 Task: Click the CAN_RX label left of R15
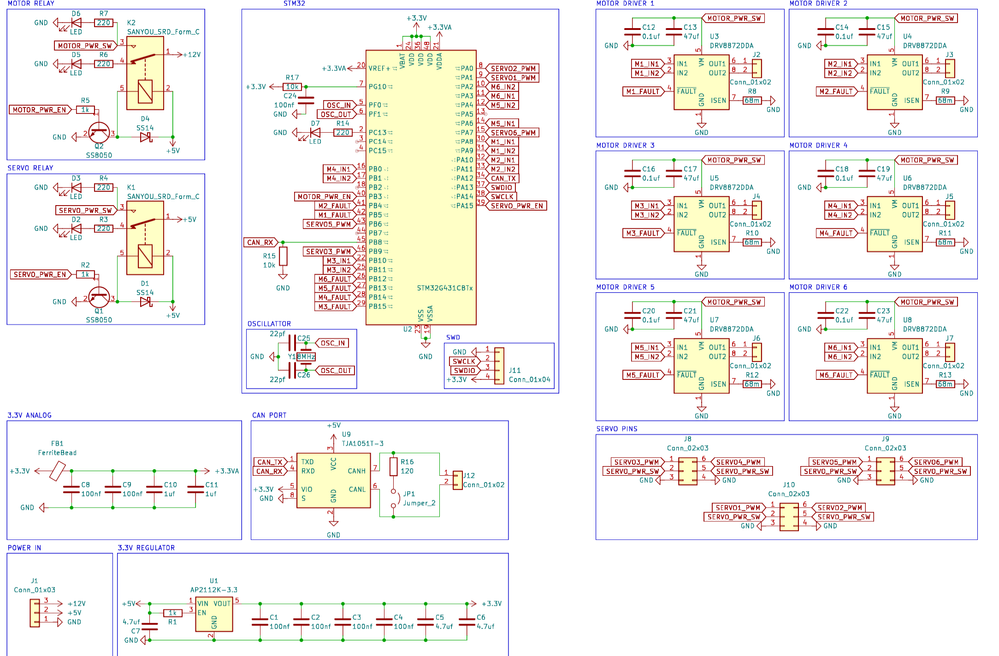point(261,243)
